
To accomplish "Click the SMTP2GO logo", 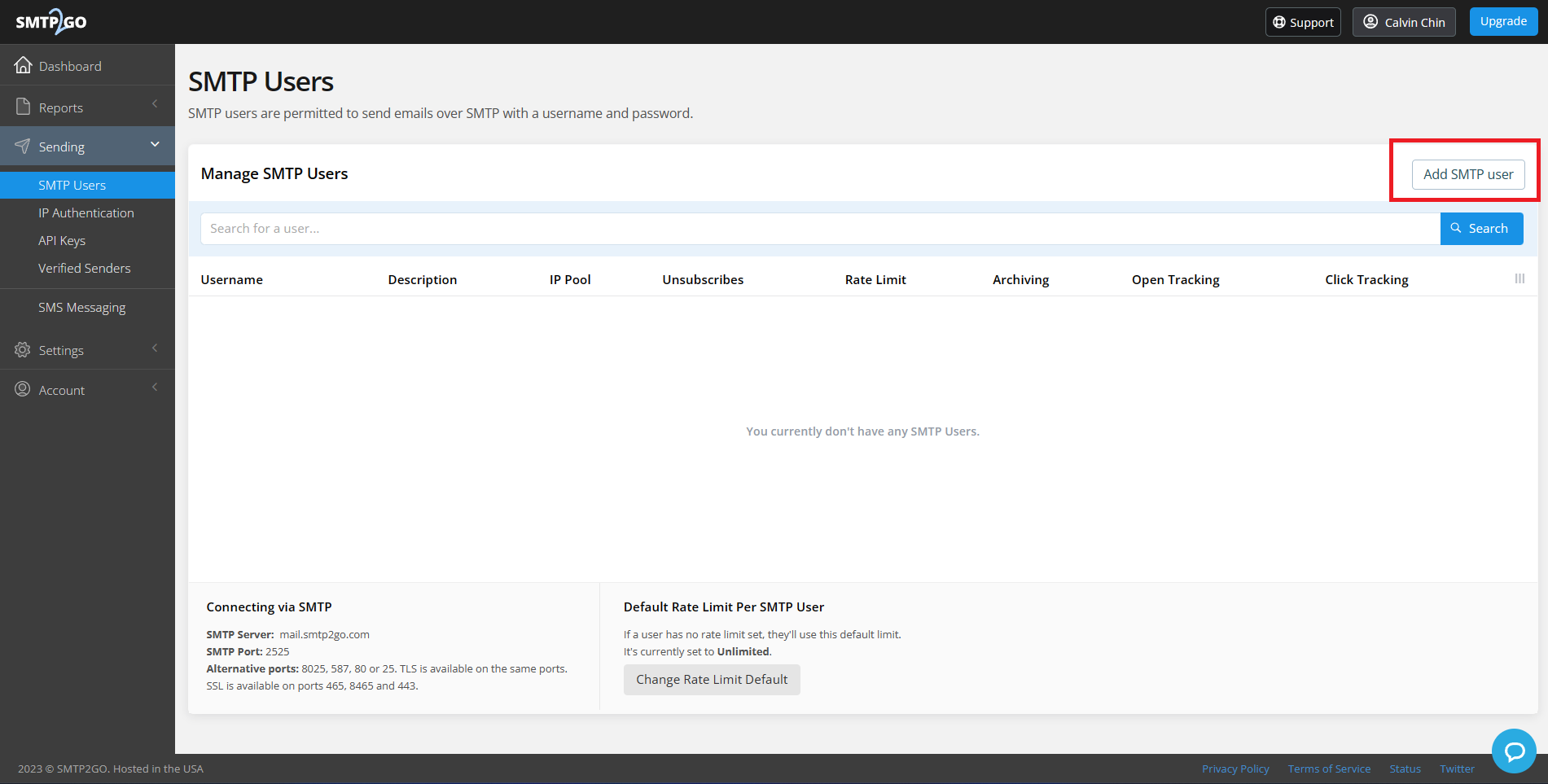I will click(51, 22).
